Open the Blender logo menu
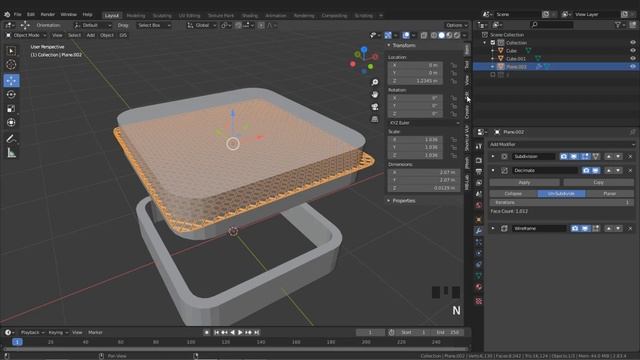This screenshot has height=360, width=640. 7,14
